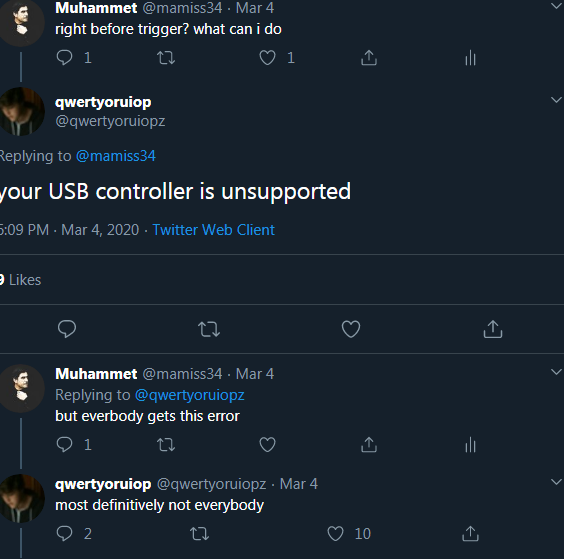This screenshot has height=559, width=564.
Task: Reply to the main 'USB controller' tweet
Action: 67,329
